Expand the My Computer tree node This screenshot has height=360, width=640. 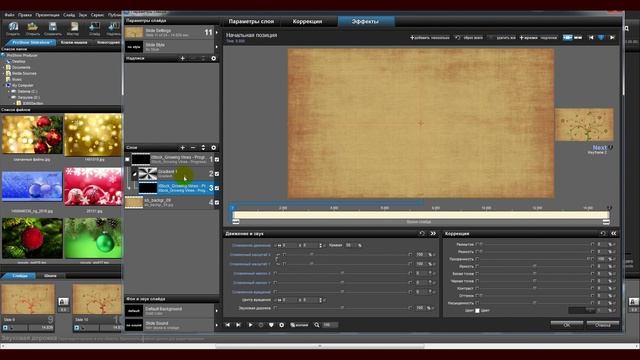(x=3, y=86)
